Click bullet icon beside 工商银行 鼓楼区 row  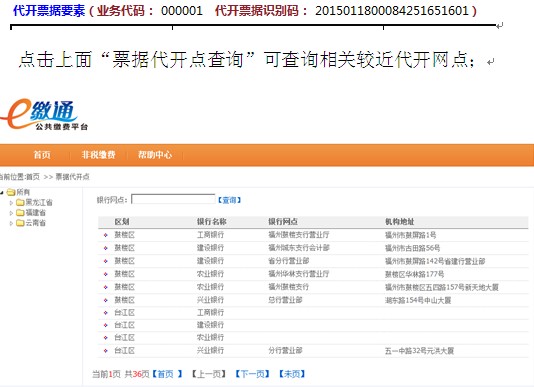tap(106, 235)
